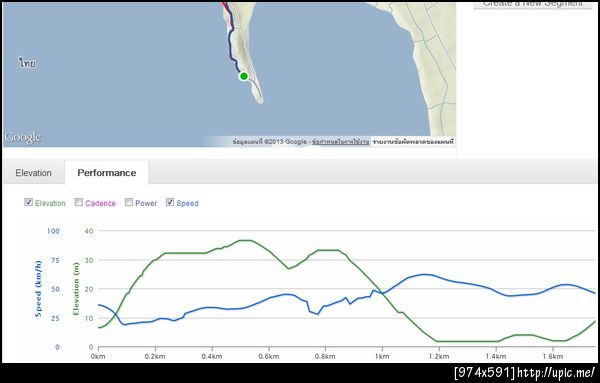Switch to the Elevation tab

(x=34, y=173)
